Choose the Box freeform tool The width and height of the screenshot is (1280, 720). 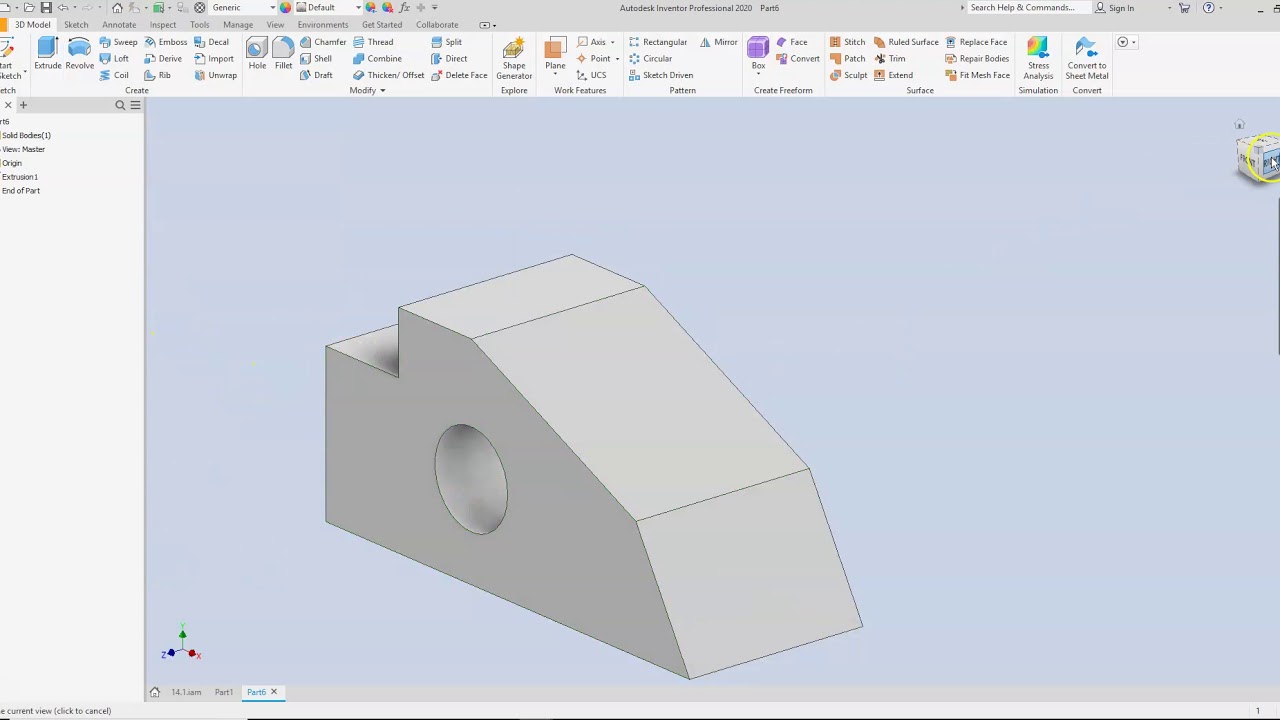pyautogui.click(x=758, y=55)
